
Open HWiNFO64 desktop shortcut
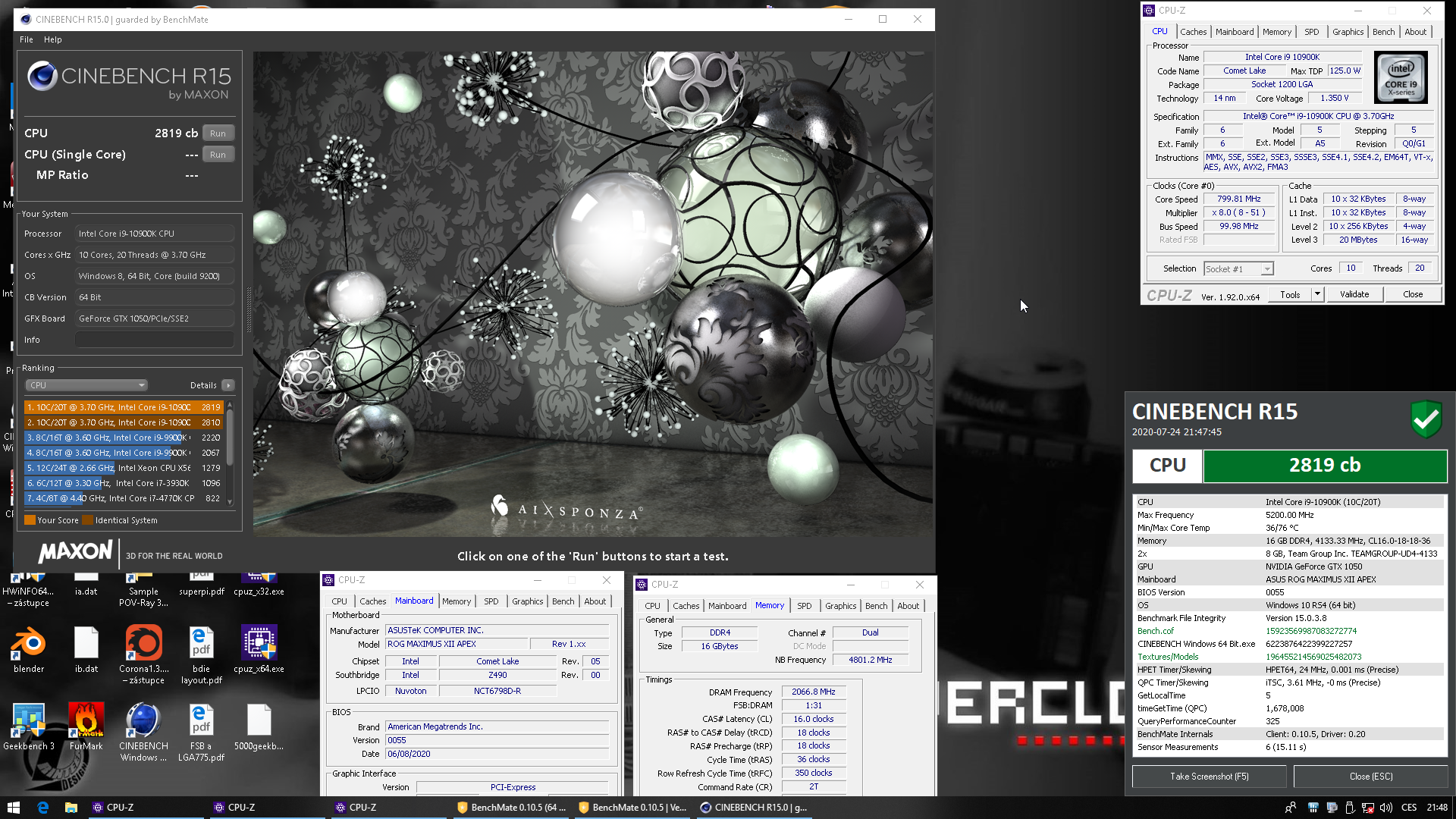click(29, 590)
